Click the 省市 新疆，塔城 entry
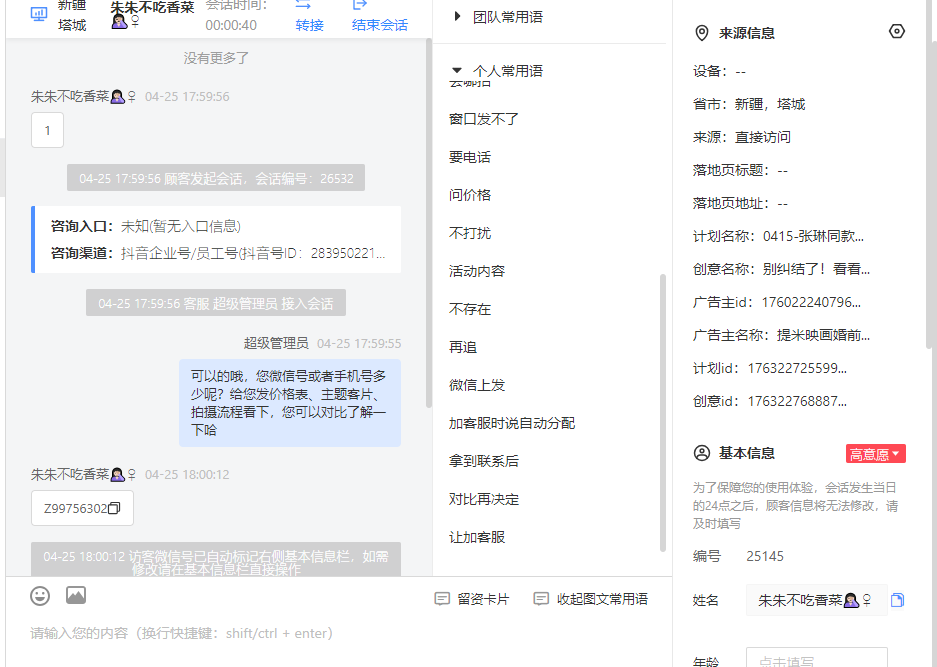Viewport: 937px width, 667px height. (749, 105)
